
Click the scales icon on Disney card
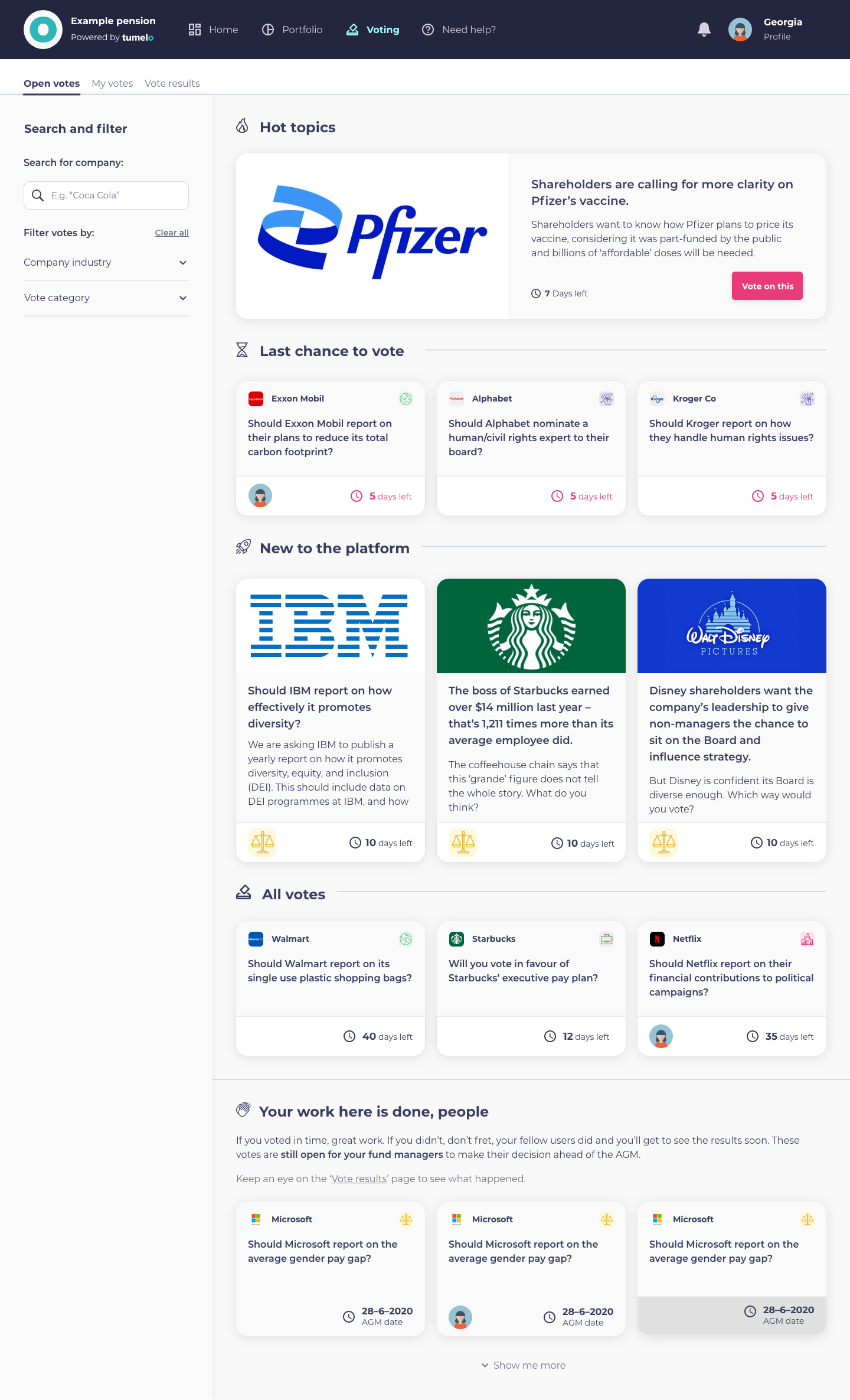pos(664,842)
